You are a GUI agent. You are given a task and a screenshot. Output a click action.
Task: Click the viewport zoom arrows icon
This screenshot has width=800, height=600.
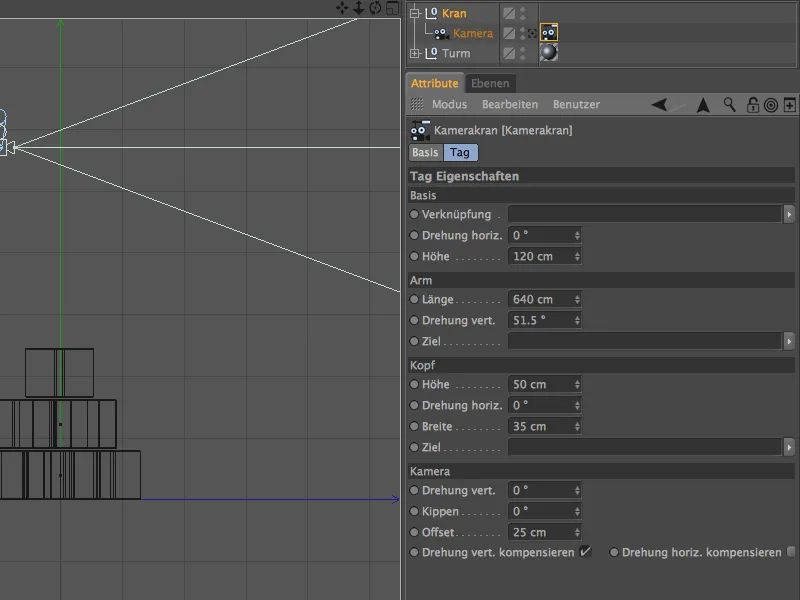click(359, 8)
